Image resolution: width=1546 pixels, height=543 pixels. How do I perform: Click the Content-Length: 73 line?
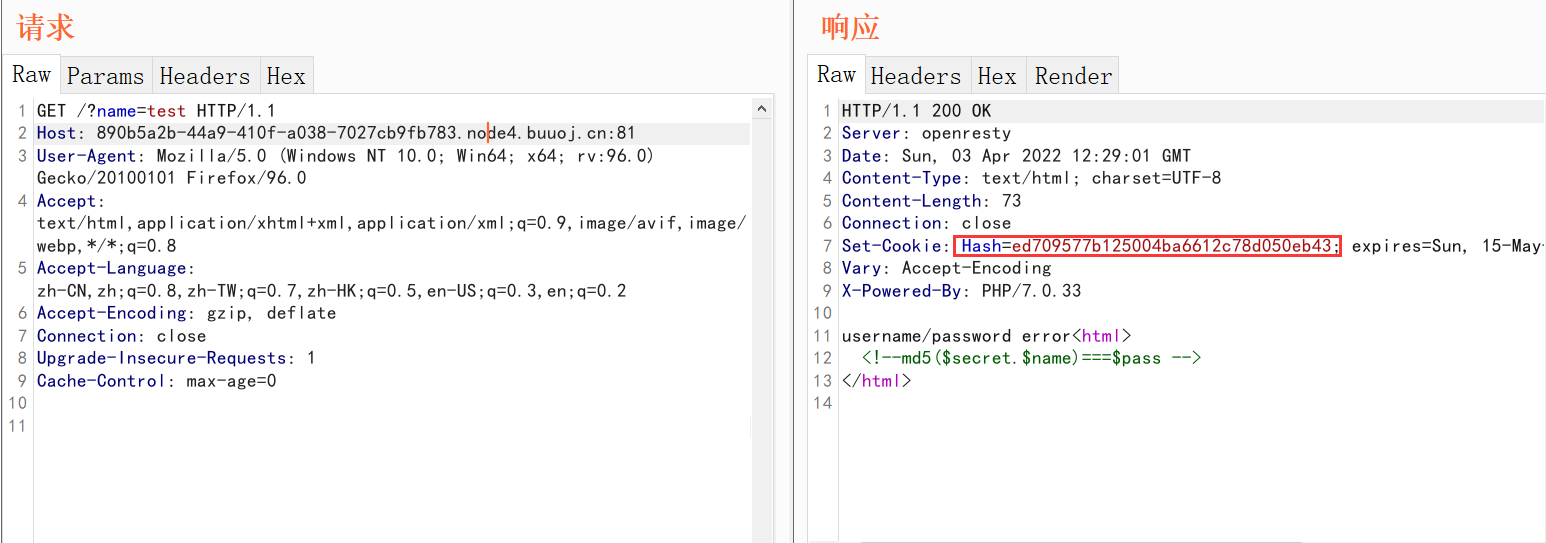[931, 201]
